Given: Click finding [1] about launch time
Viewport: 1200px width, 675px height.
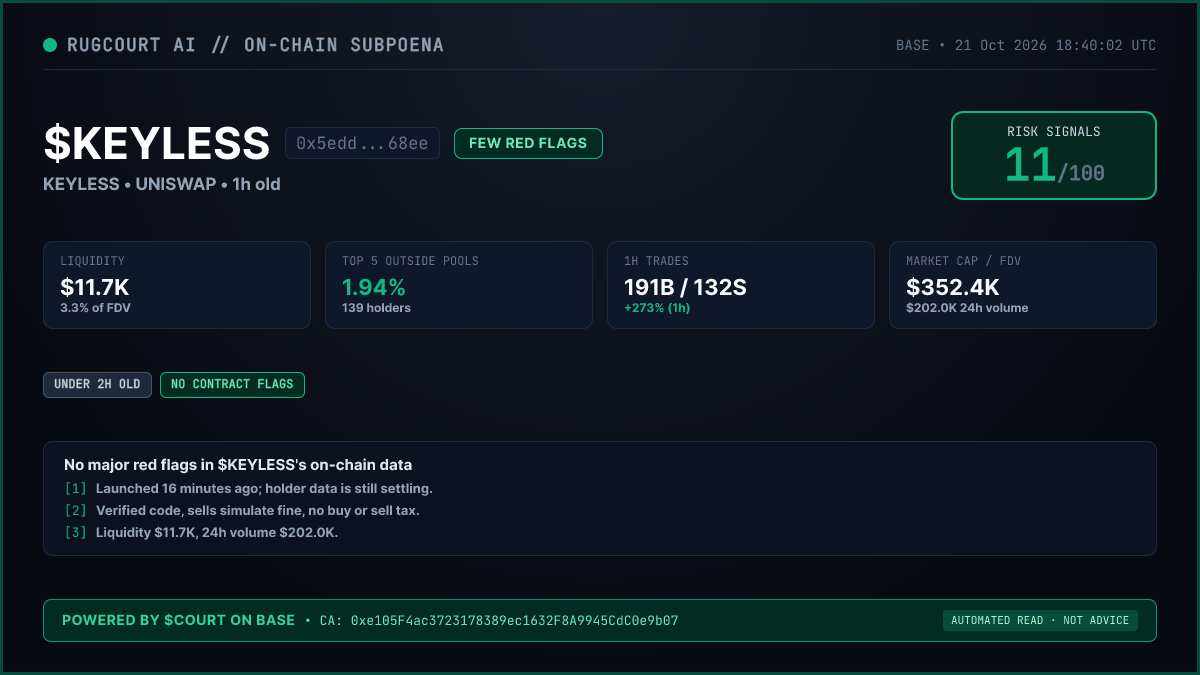Looking at the screenshot, I should (248, 489).
